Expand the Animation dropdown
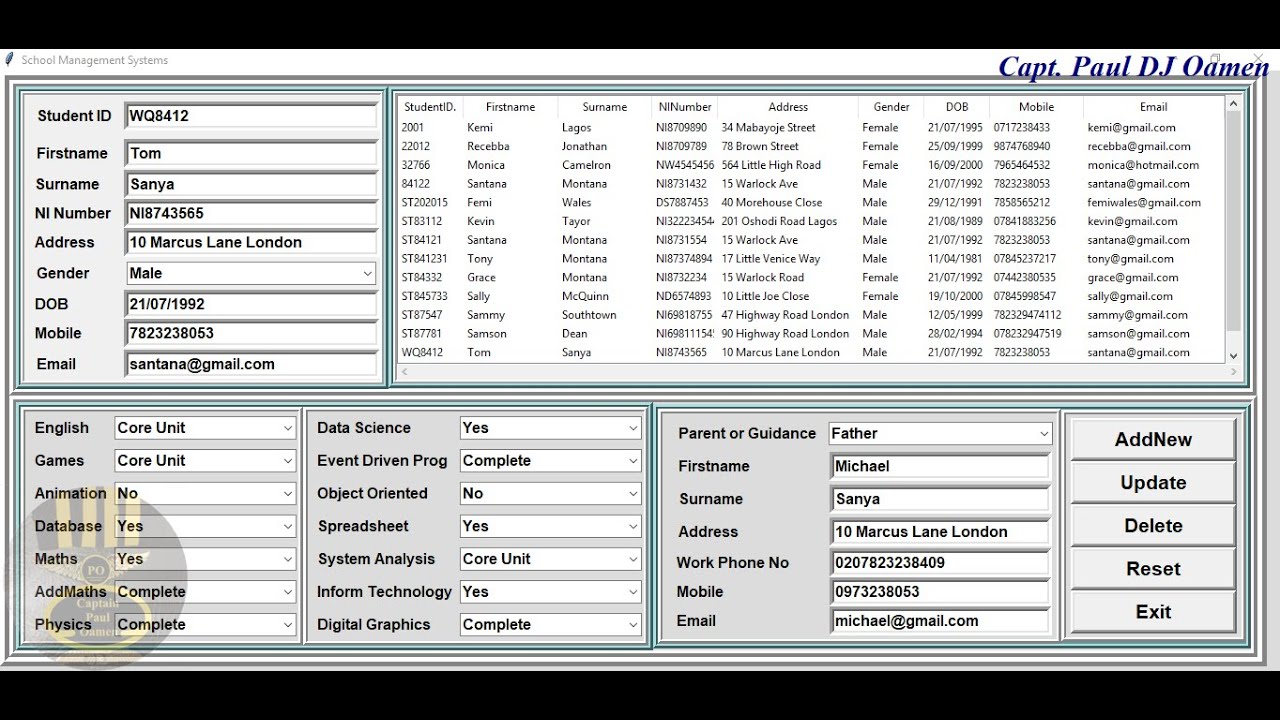 (x=205, y=494)
